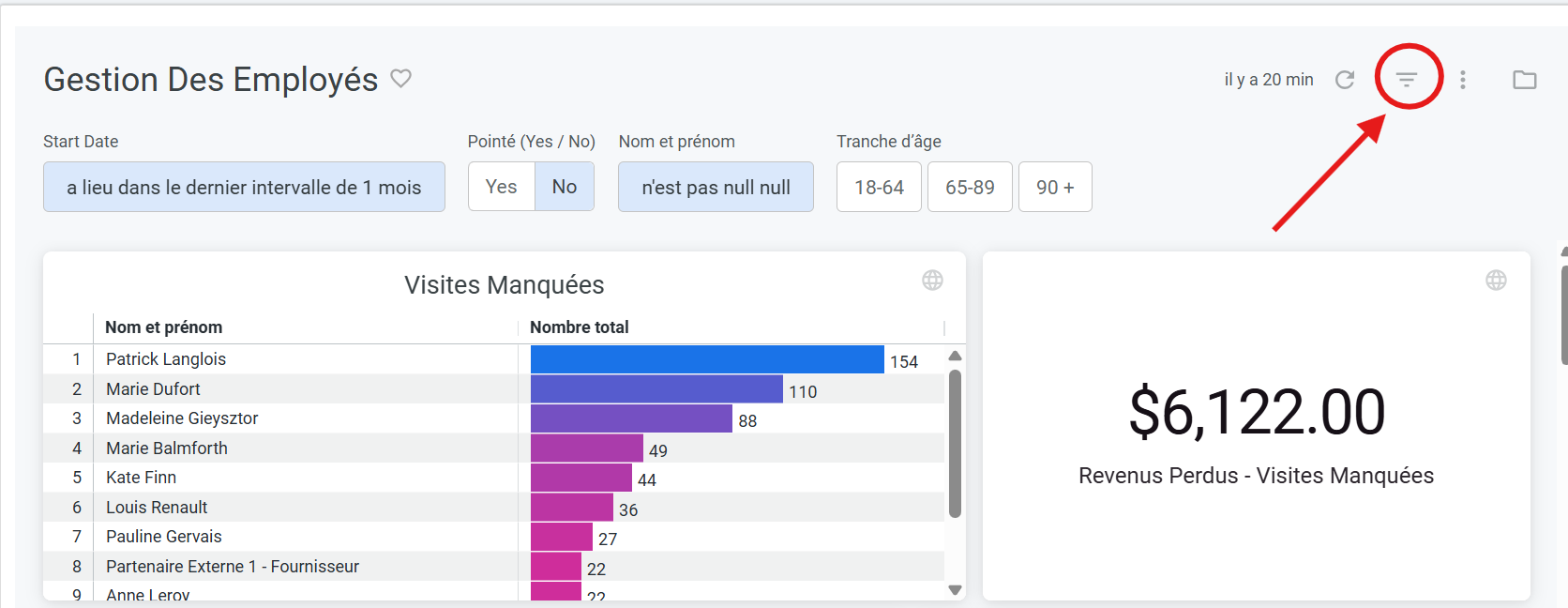This screenshot has width=1568, height=608.
Task: Open the three-dot dashboard actions menu
Action: (1463, 80)
